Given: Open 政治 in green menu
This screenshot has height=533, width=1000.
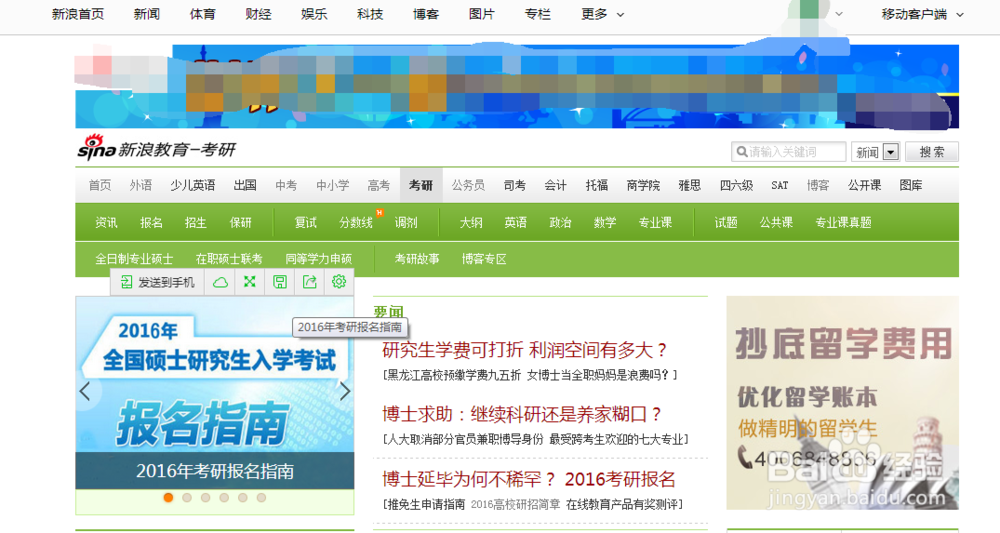Looking at the screenshot, I should pyautogui.click(x=560, y=222).
